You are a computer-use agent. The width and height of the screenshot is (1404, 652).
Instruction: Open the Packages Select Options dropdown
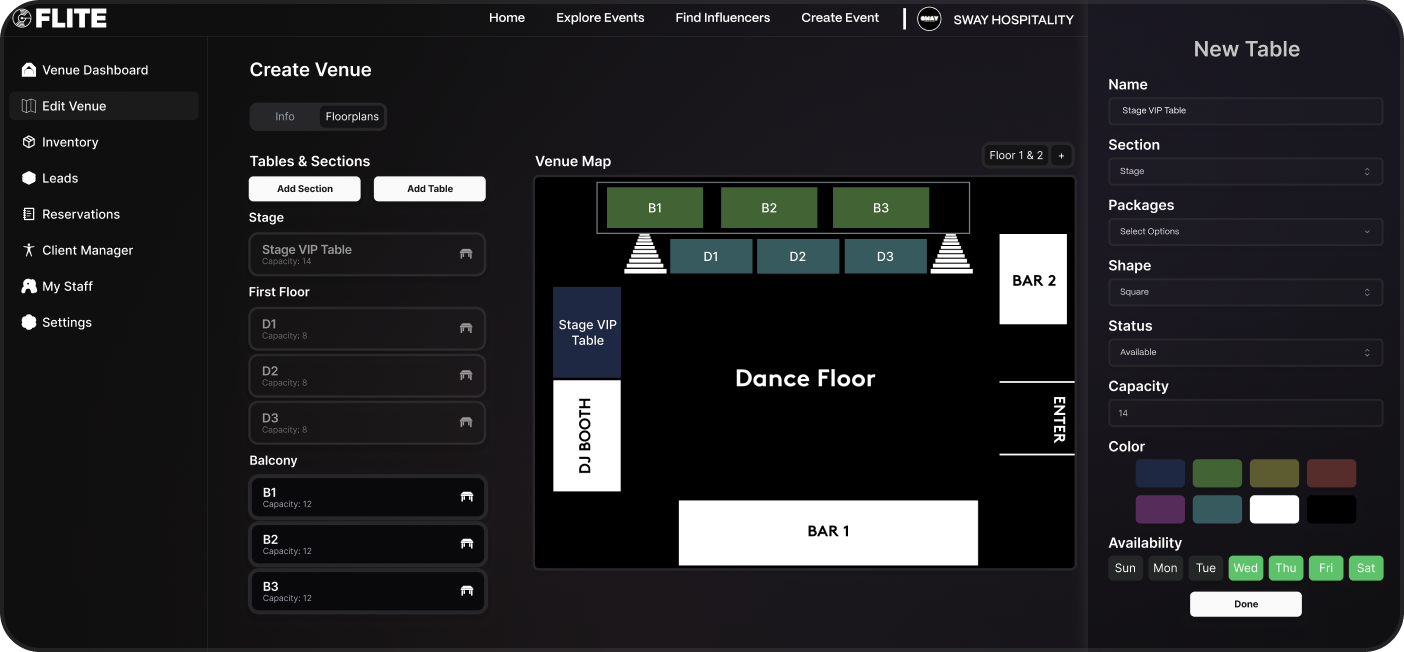[x=1245, y=232]
